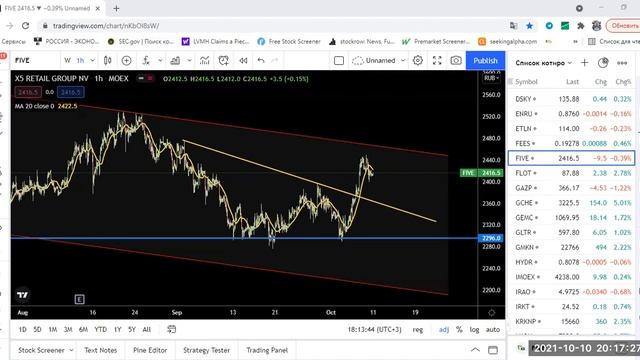Click the red sell price 2416.5 button
Image resolution: width=640 pixels, height=360 pixels.
[28, 92]
